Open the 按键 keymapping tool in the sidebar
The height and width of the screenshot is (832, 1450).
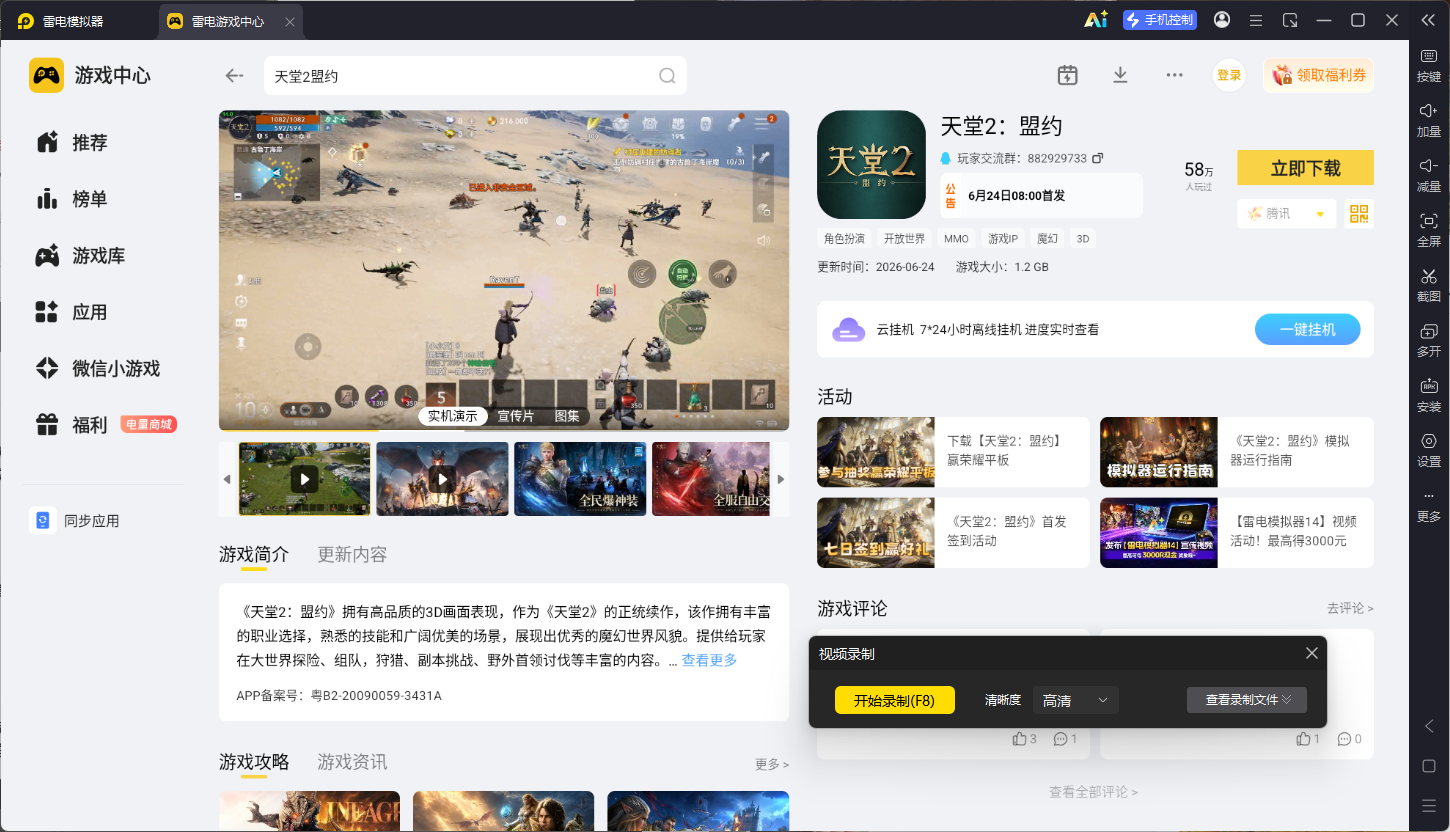[x=1429, y=64]
